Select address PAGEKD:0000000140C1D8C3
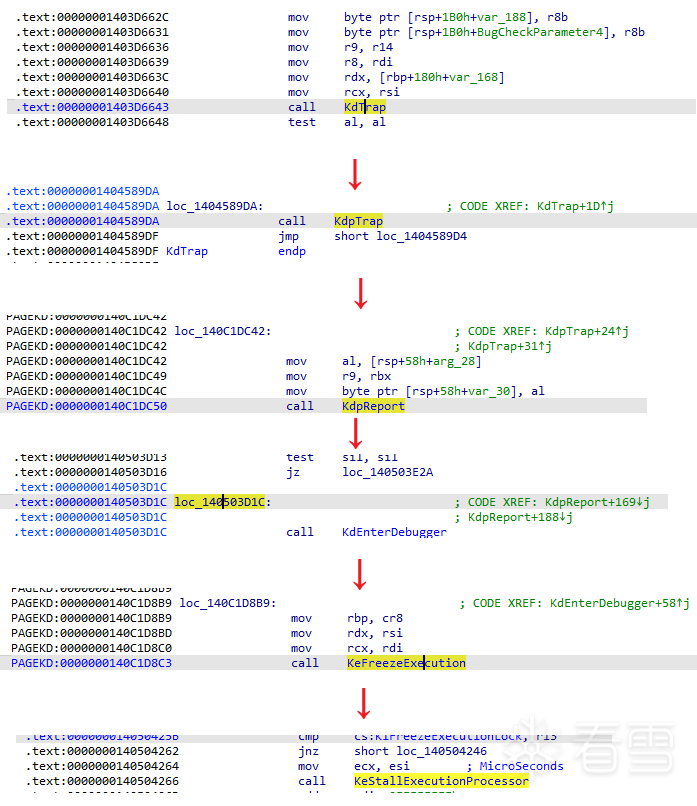 (x=91, y=663)
